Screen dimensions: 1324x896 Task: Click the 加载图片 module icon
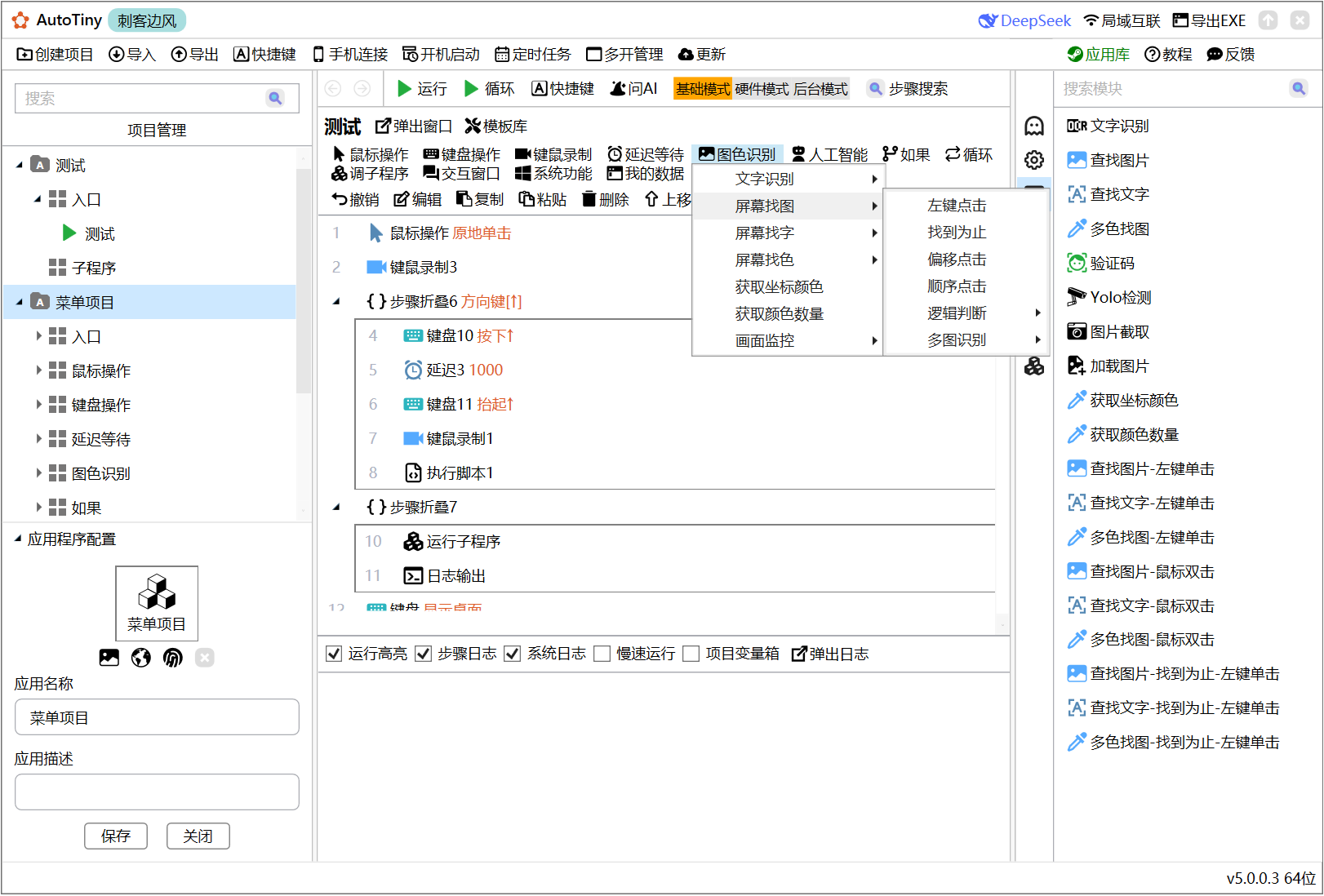point(1077,366)
